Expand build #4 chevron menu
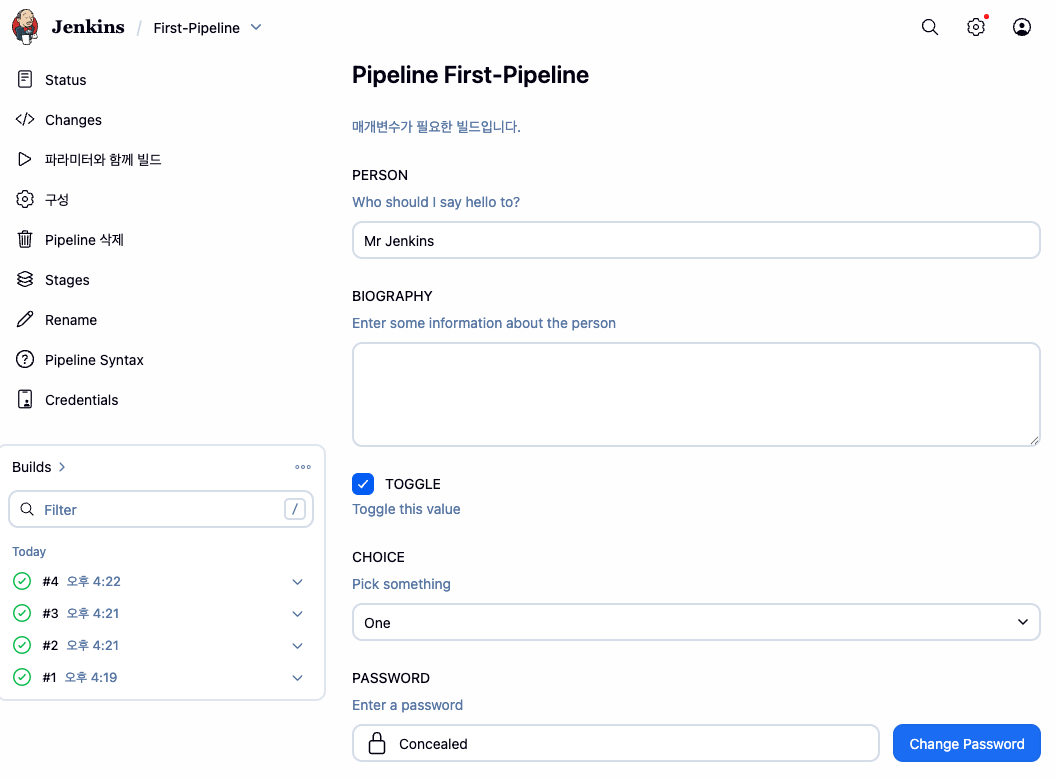This screenshot has height=779, width=1056. click(297, 581)
